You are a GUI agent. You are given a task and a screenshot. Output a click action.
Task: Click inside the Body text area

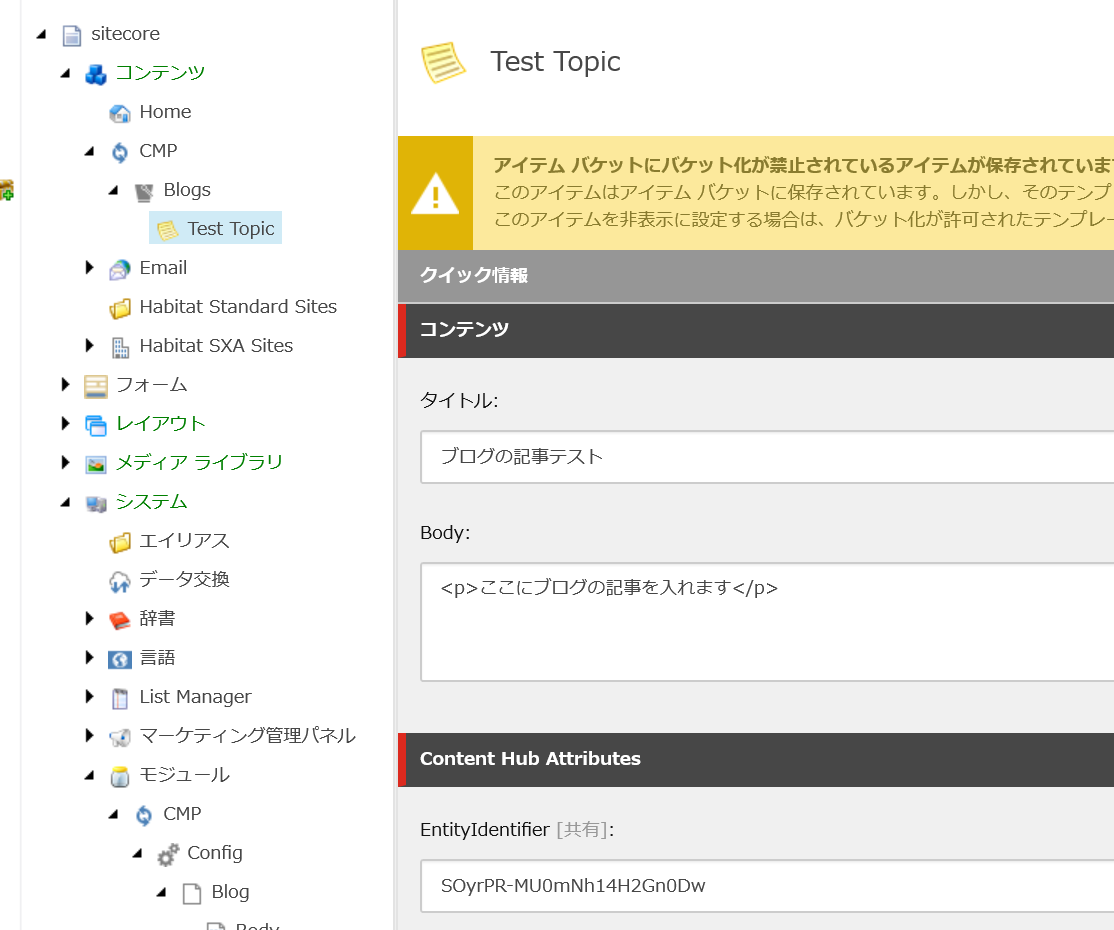767,622
